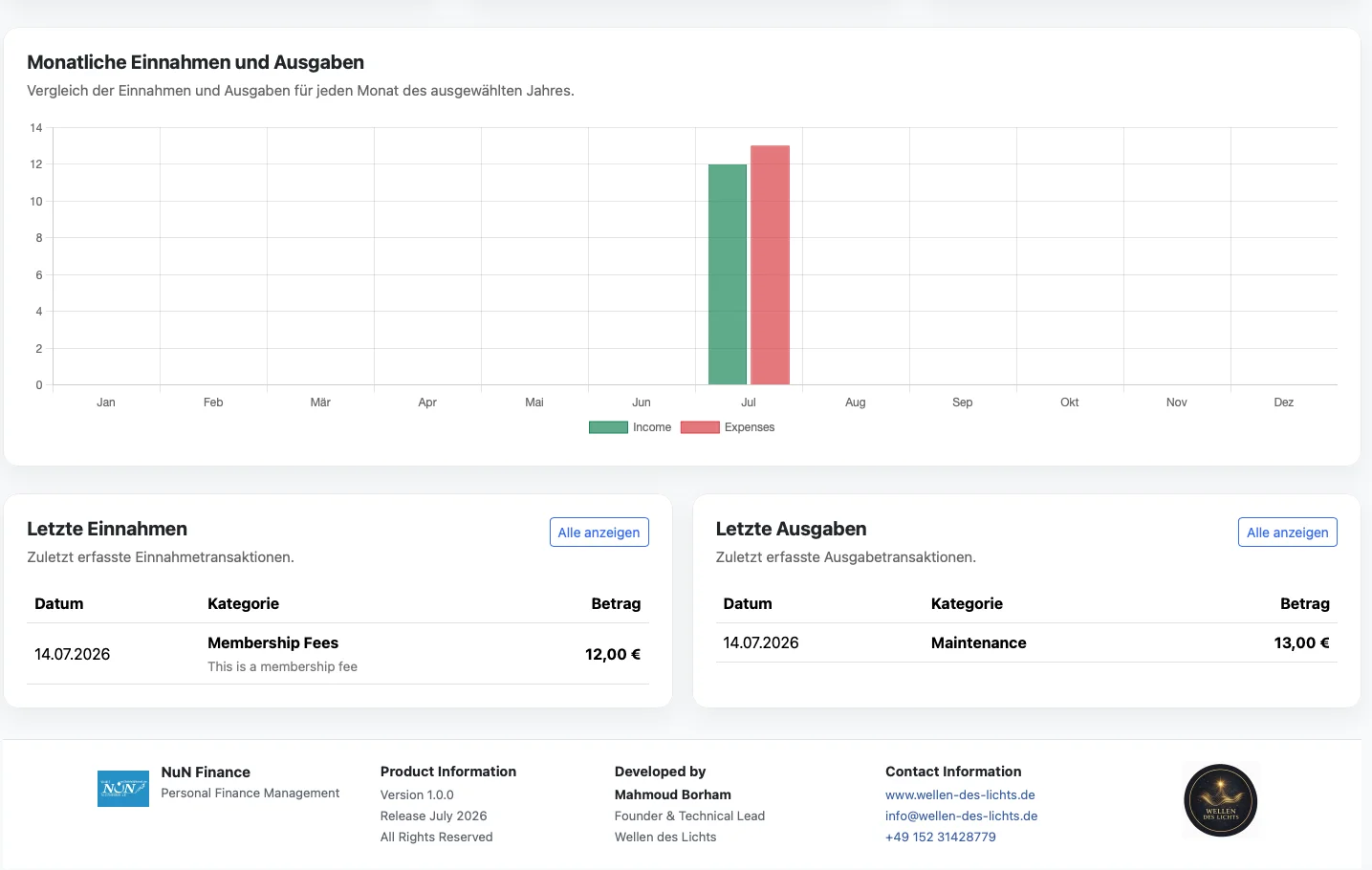1372x870 pixels.
Task: Click the Income legend label text
Action: pyautogui.click(x=652, y=427)
